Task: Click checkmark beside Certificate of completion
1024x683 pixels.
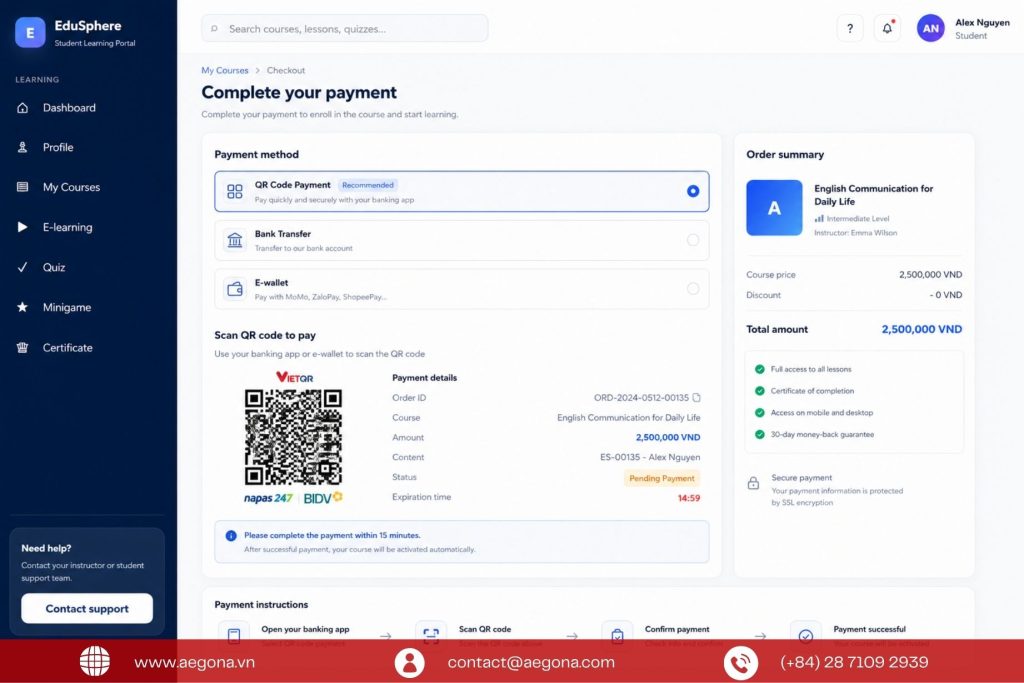Action: tap(760, 391)
